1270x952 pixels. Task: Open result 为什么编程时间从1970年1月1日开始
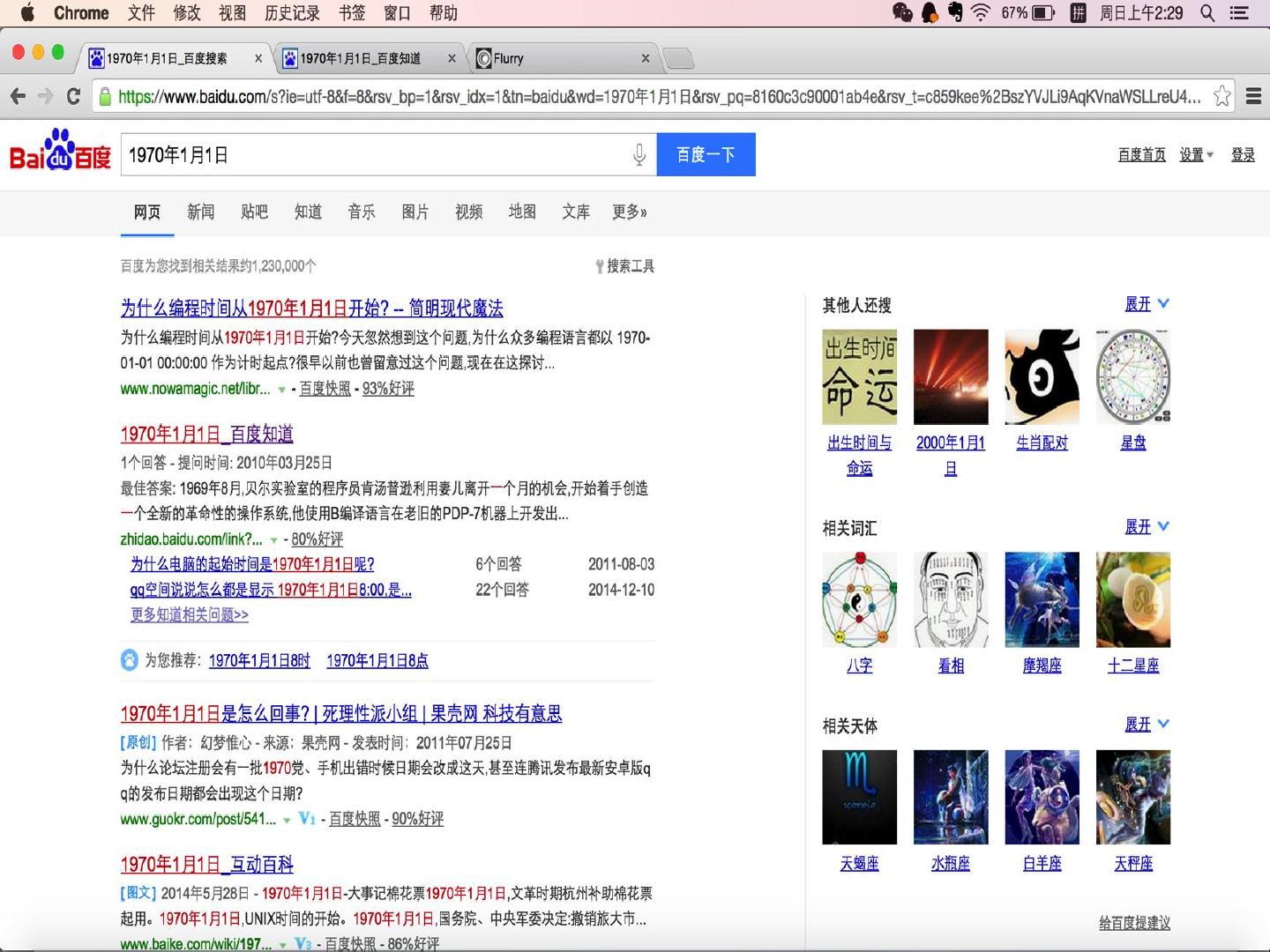tap(312, 309)
